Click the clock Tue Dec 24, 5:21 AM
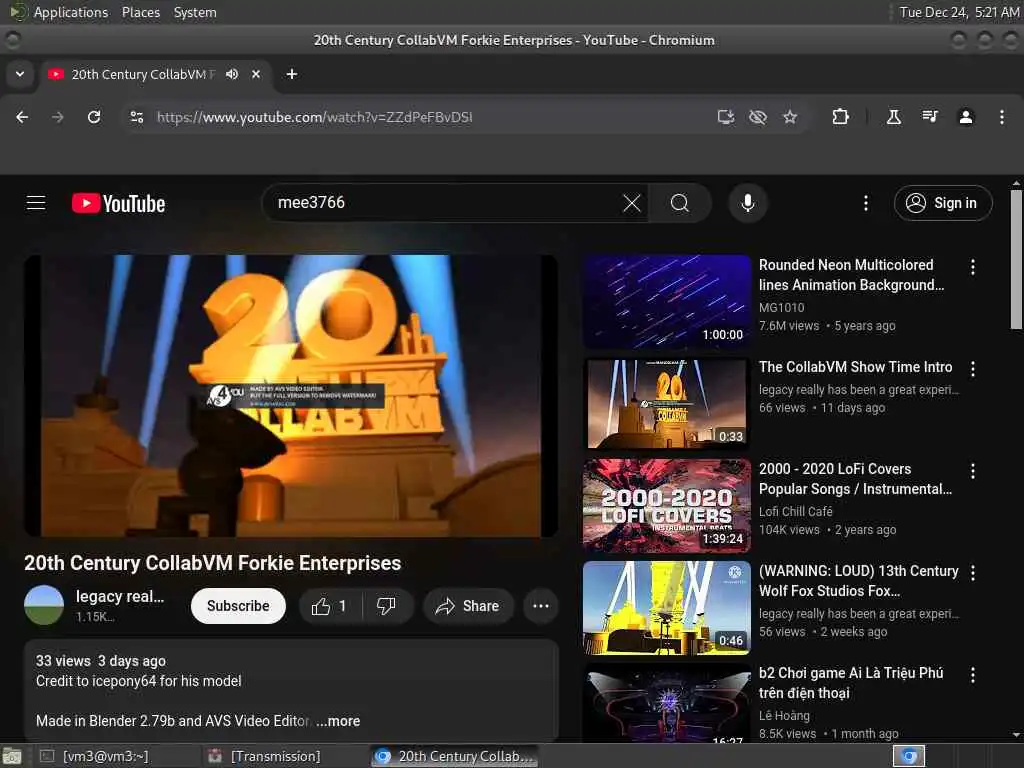Image resolution: width=1024 pixels, height=768 pixels. tap(959, 12)
